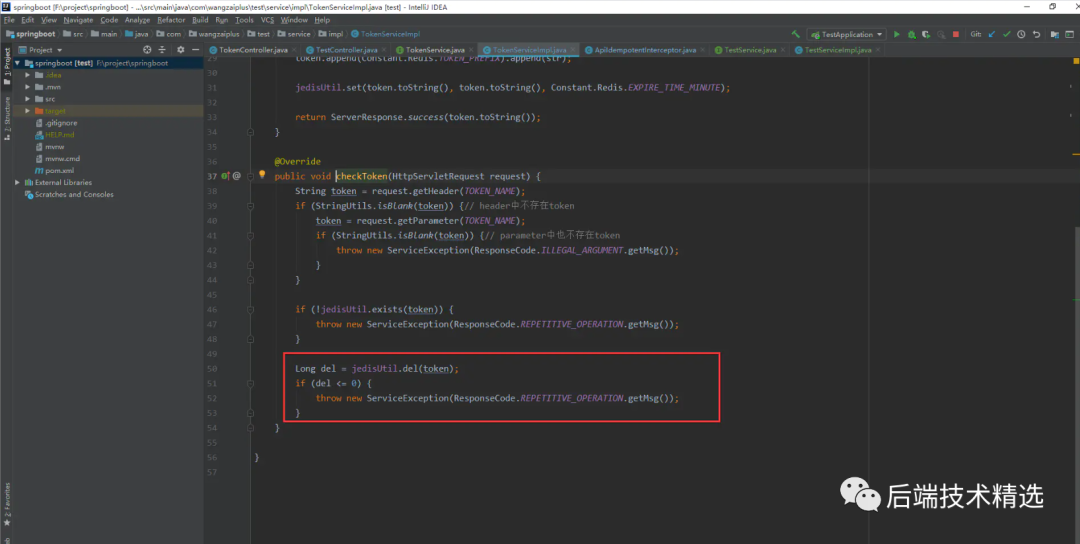Screen dimensions: 1080x544
Task: Expand the .idea folder
Action: point(28,75)
